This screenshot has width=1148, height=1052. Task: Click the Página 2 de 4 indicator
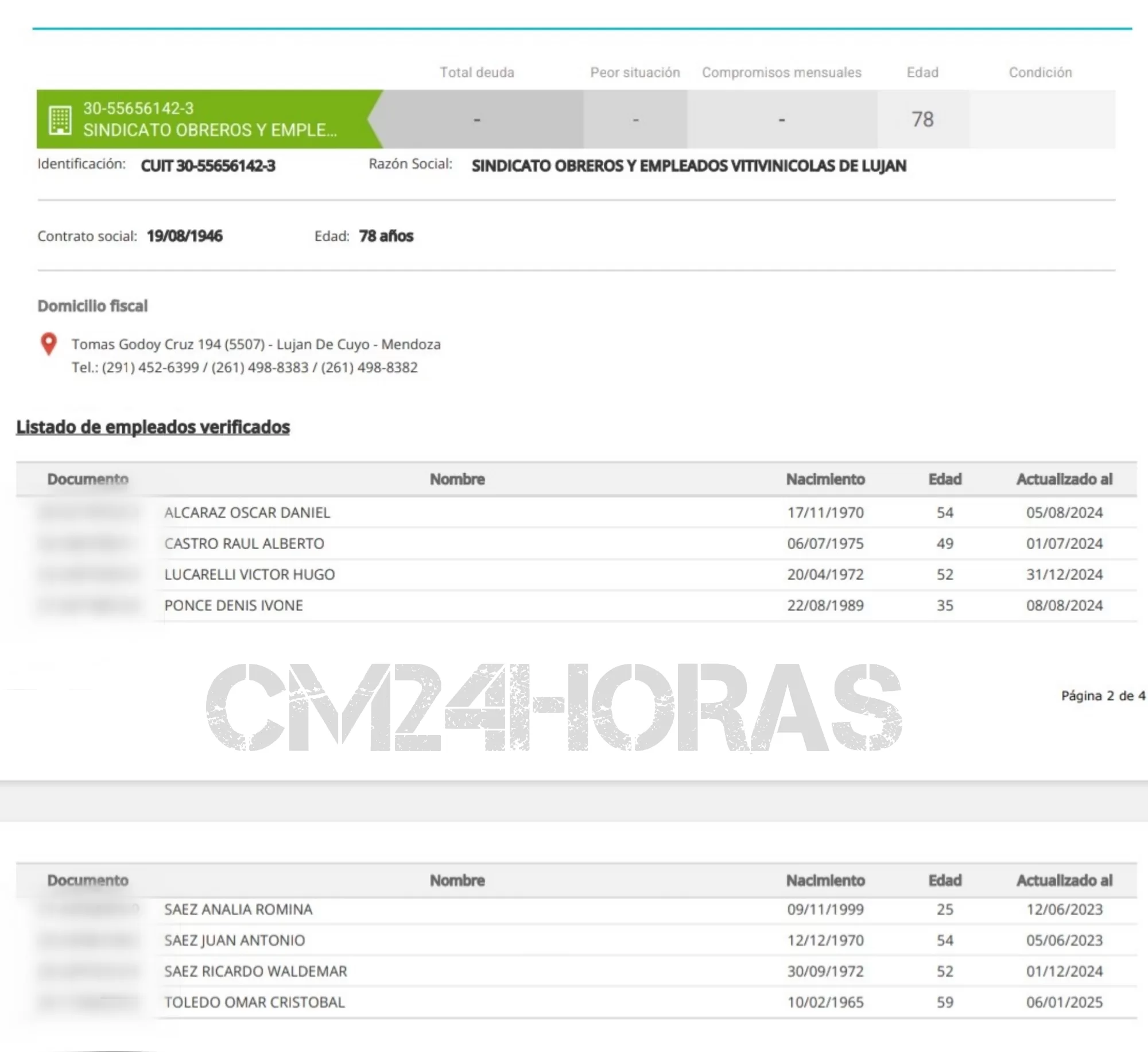[1102, 695]
